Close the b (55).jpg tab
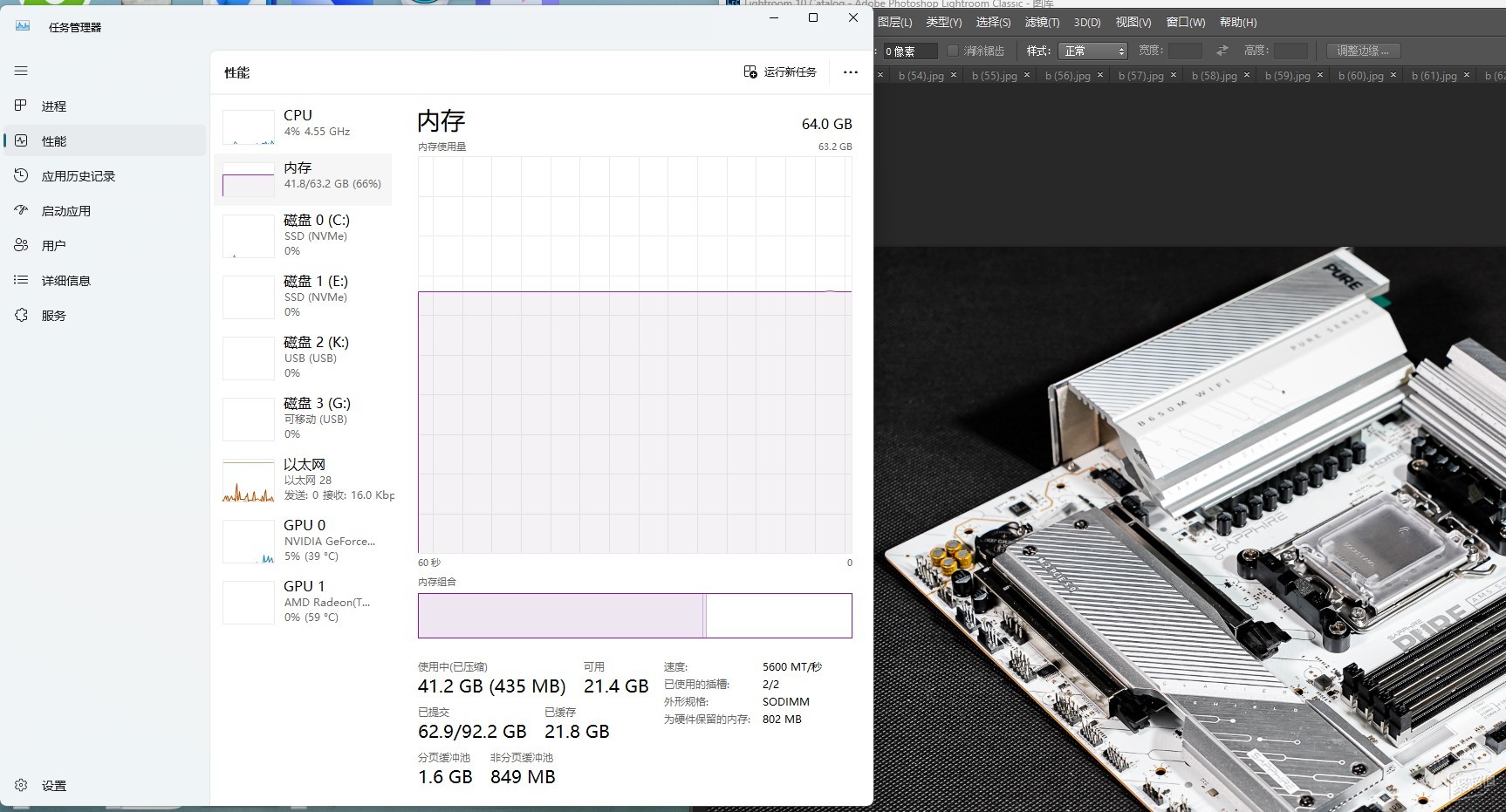 (x=1027, y=75)
